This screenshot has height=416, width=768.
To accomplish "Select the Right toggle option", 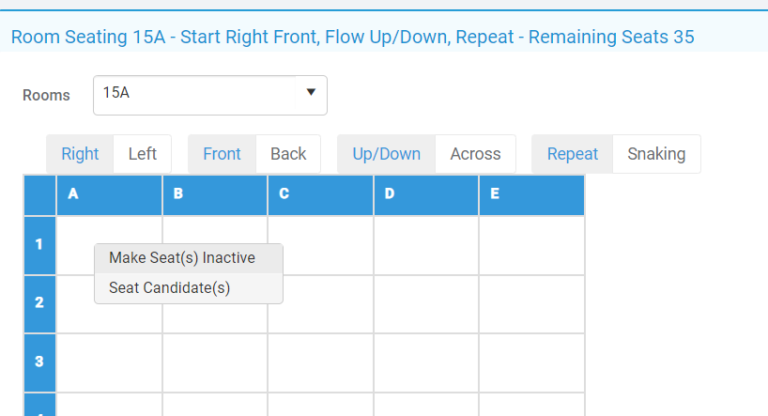I will pos(80,154).
